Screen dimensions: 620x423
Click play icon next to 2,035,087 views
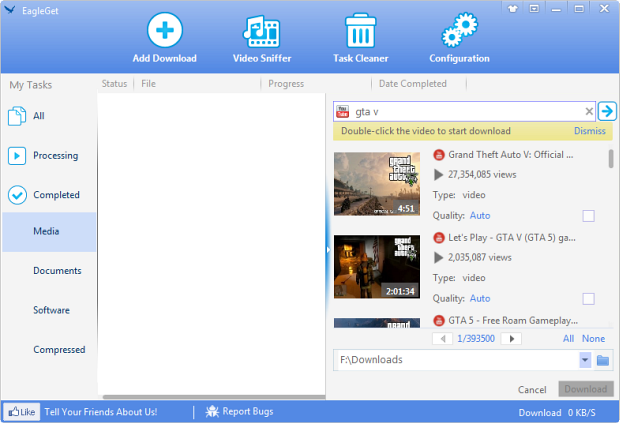438,257
